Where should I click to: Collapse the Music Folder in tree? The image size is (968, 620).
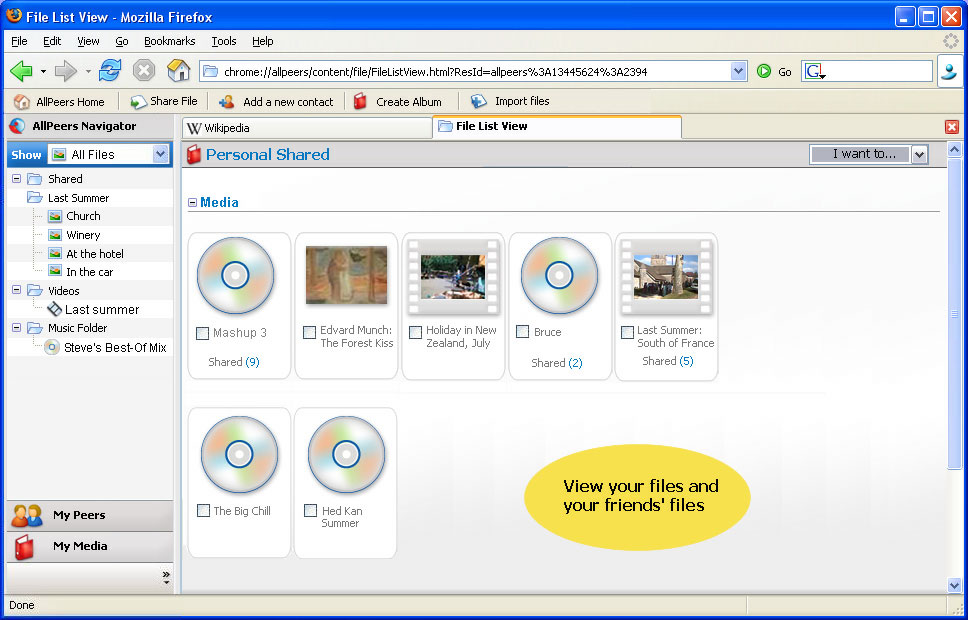pos(17,328)
